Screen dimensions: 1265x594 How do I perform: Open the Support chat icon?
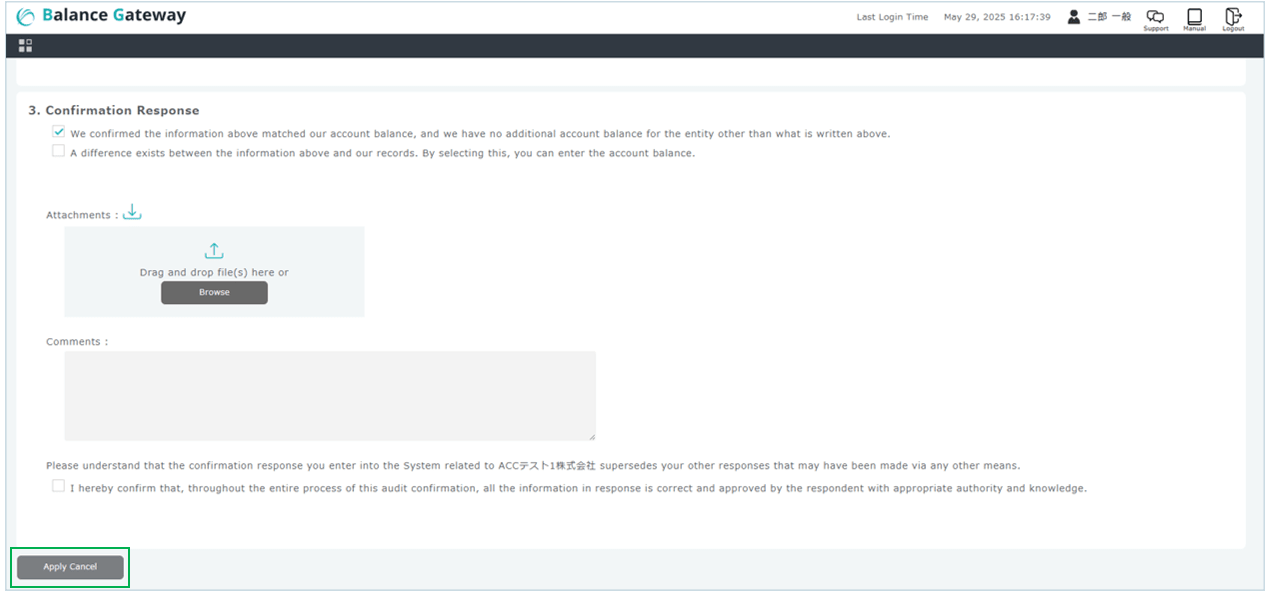point(1155,17)
